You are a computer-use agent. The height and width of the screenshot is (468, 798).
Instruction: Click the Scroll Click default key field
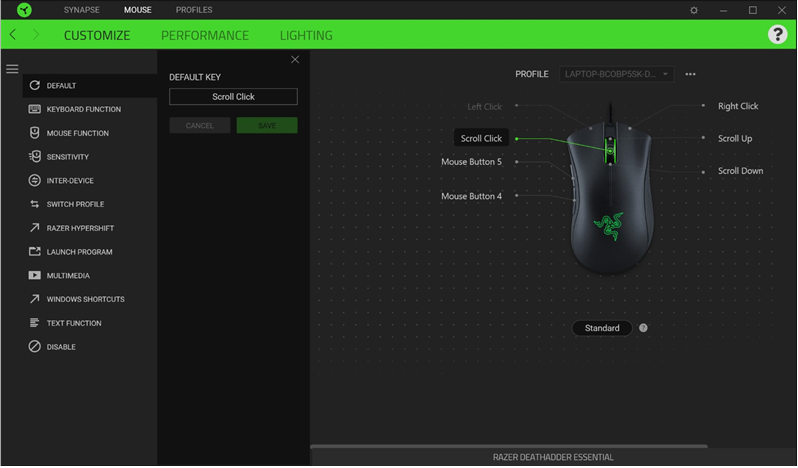[x=233, y=97]
